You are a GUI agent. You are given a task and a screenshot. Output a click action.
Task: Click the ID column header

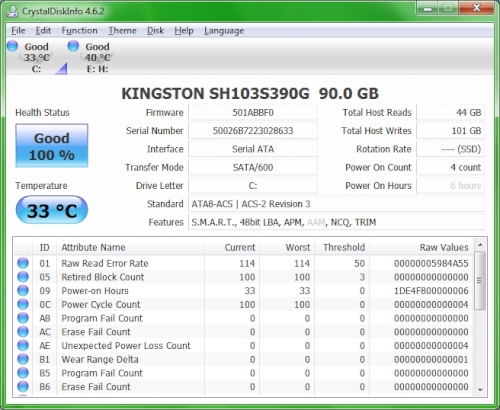tap(44, 247)
